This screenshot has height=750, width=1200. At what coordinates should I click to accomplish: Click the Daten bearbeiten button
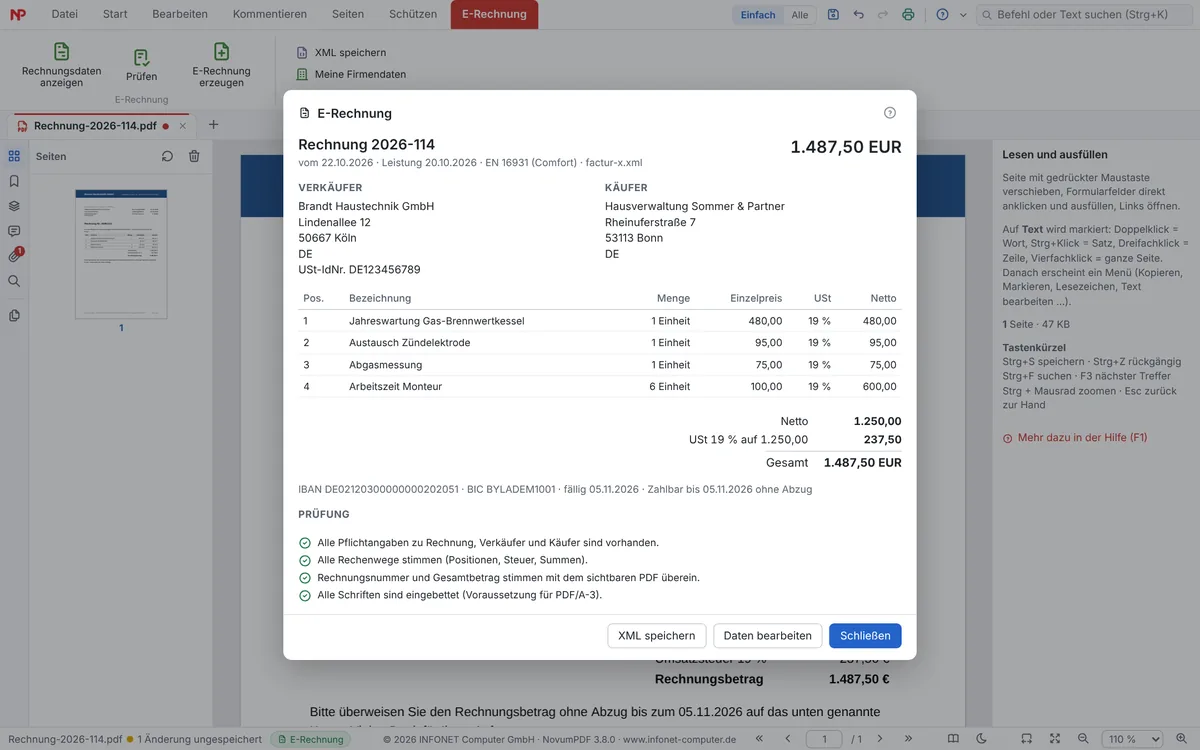point(768,636)
